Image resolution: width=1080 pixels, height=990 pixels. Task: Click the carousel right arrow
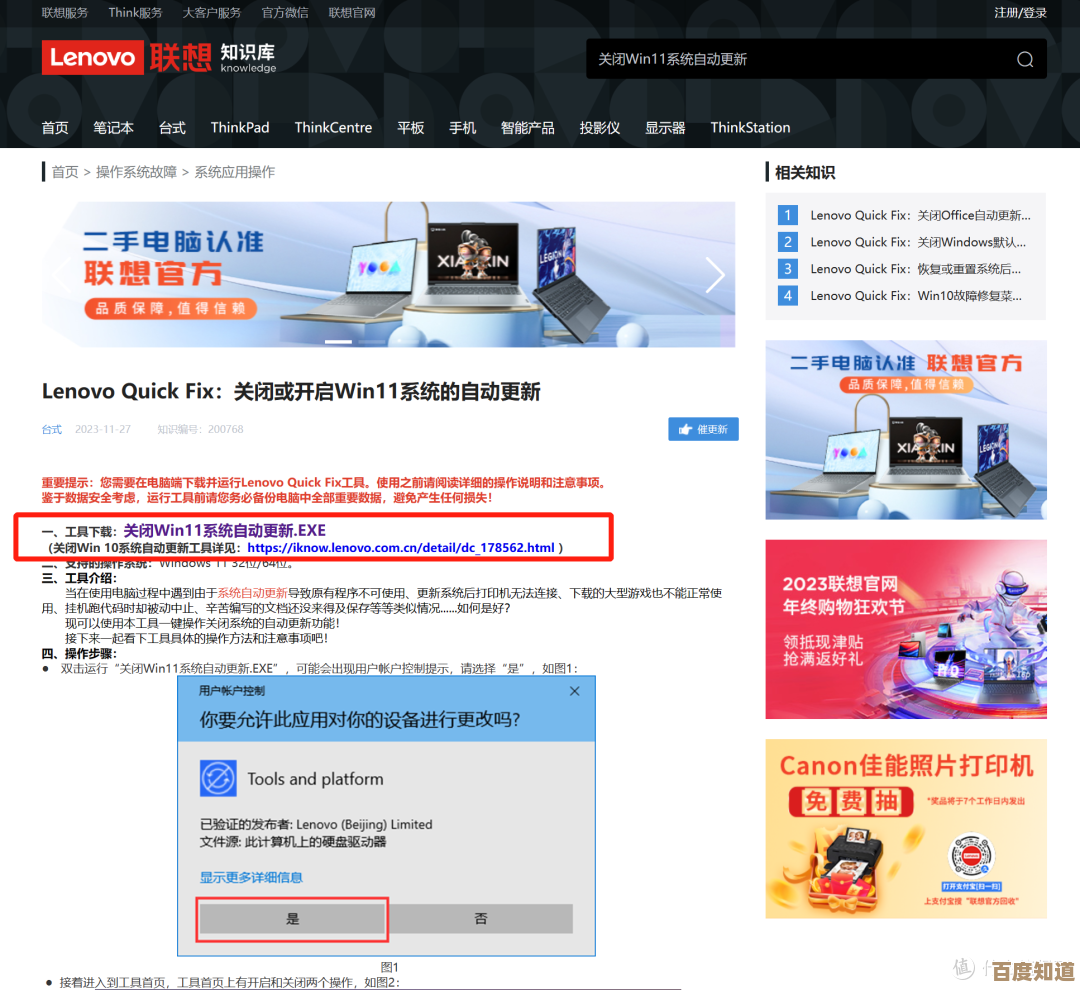(716, 274)
